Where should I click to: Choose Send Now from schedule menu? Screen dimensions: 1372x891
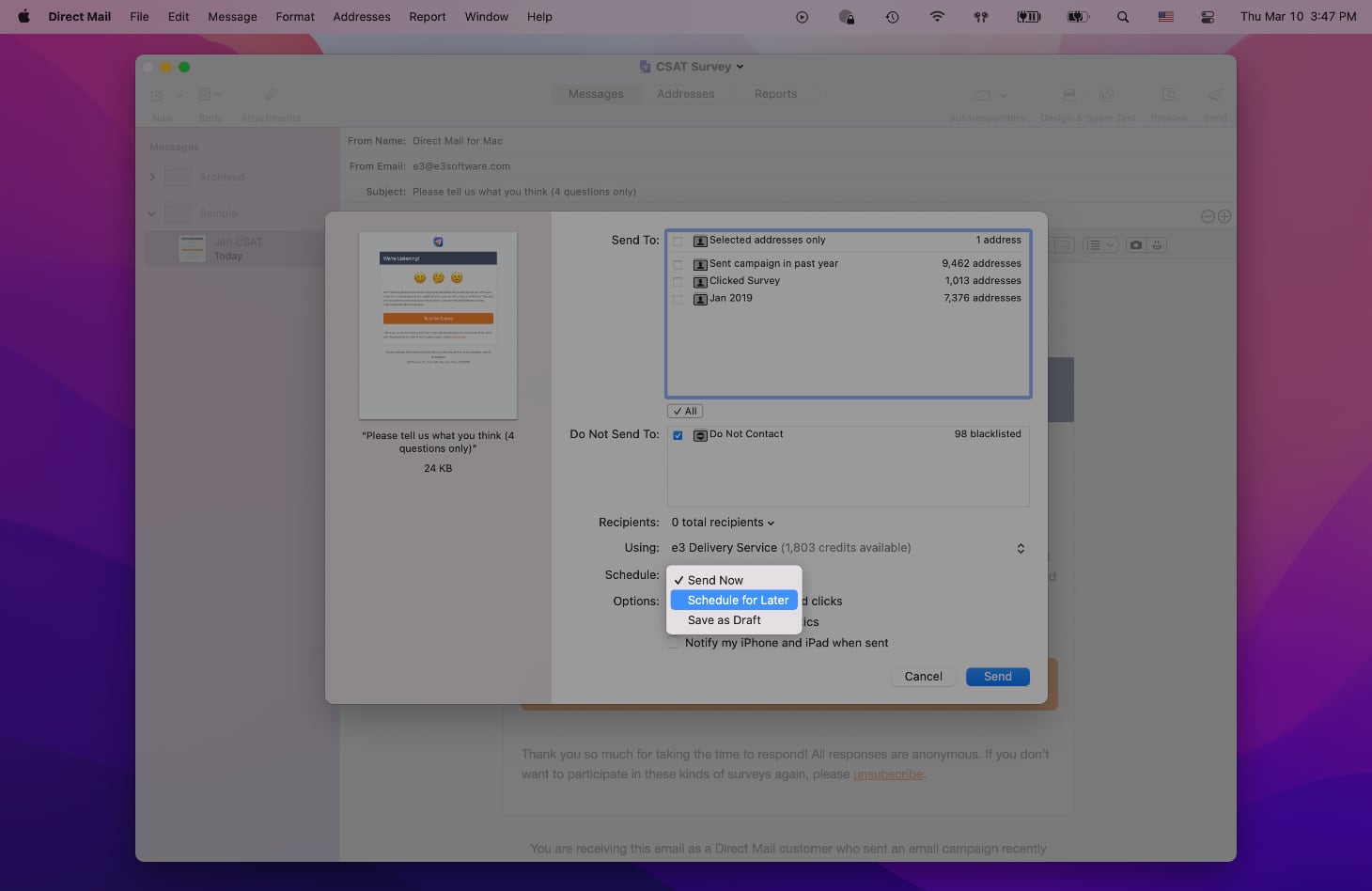(x=734, y=580)
